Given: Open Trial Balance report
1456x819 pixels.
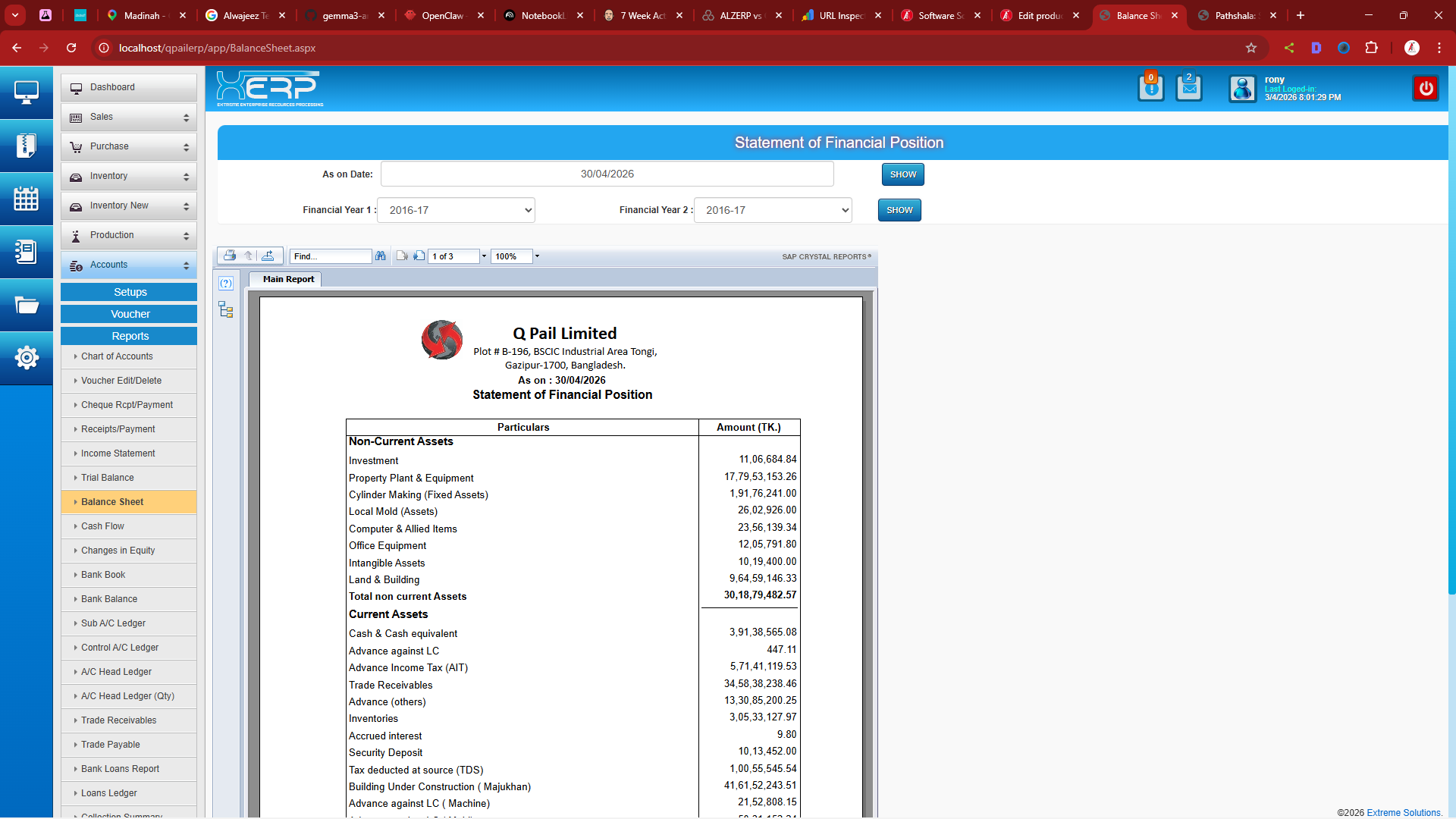Looking at the screenshot, I should [108, 478].
